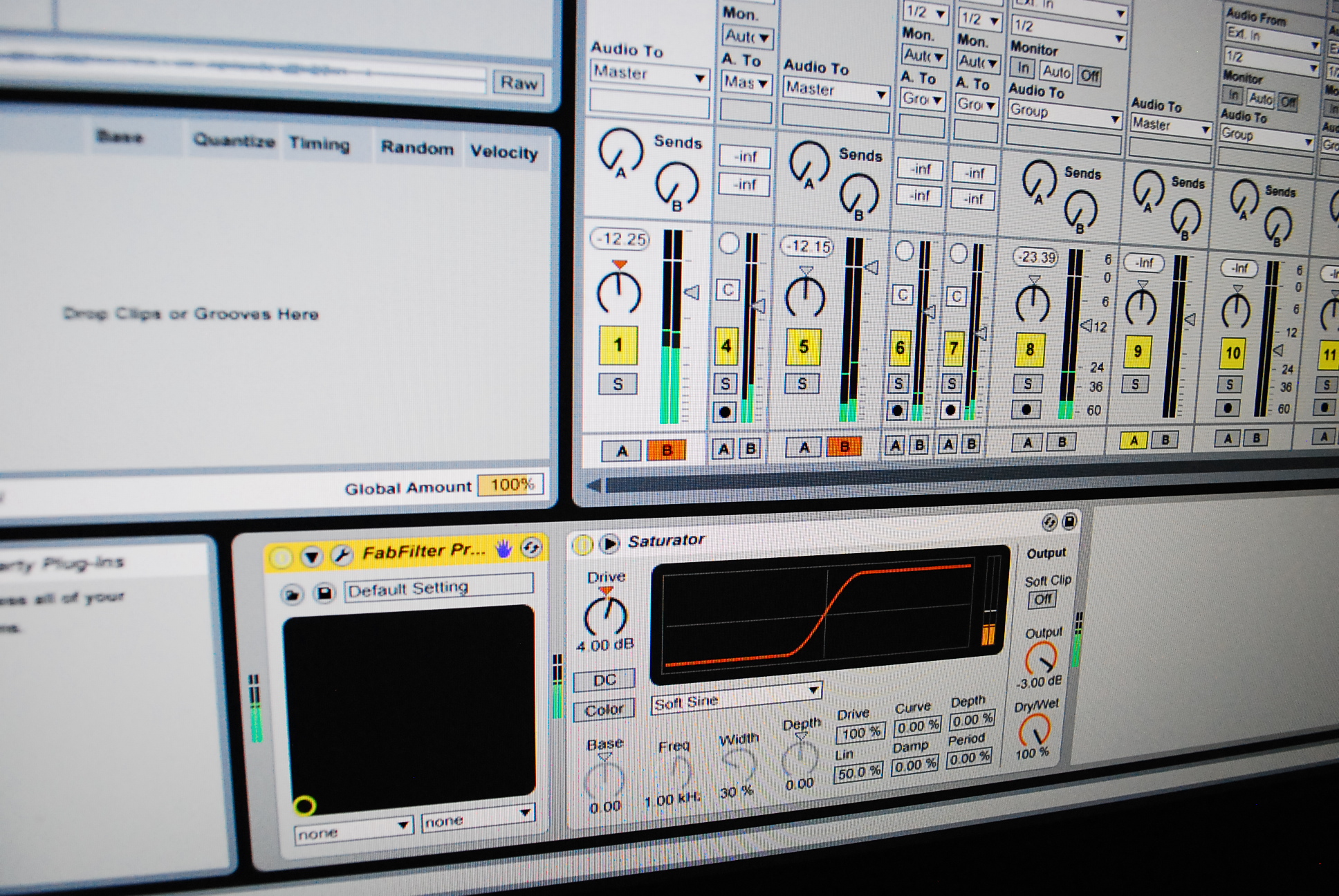
Task: Click FabFilter save preset disk icon
Action: [x=324, y=593]
